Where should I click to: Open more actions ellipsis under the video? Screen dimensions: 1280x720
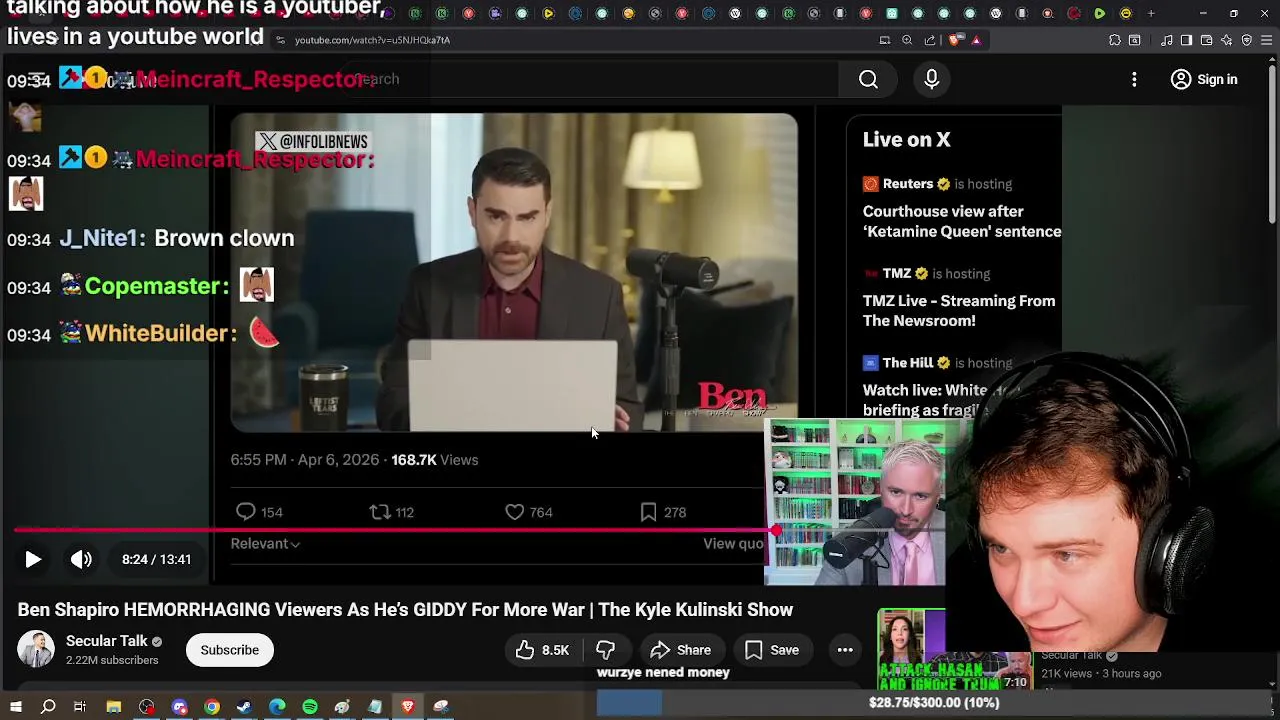pyautogui.click(x=845, y=650)
